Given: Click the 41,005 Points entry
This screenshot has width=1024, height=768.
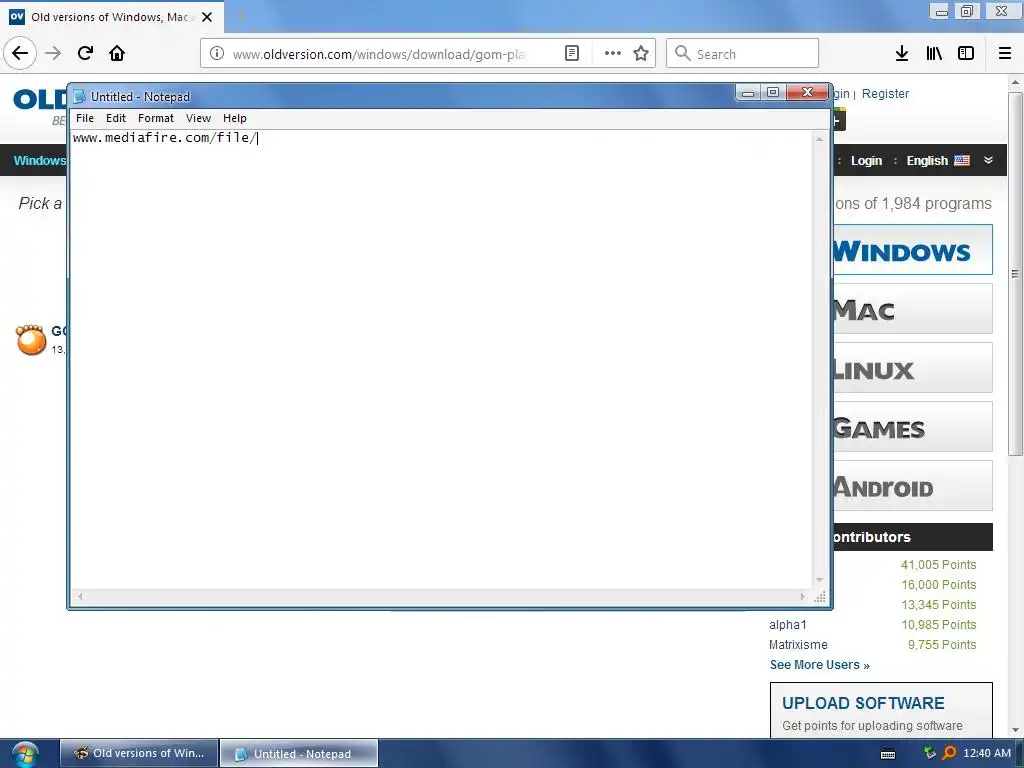Looking at the screenshot, I should click(938, 565).
